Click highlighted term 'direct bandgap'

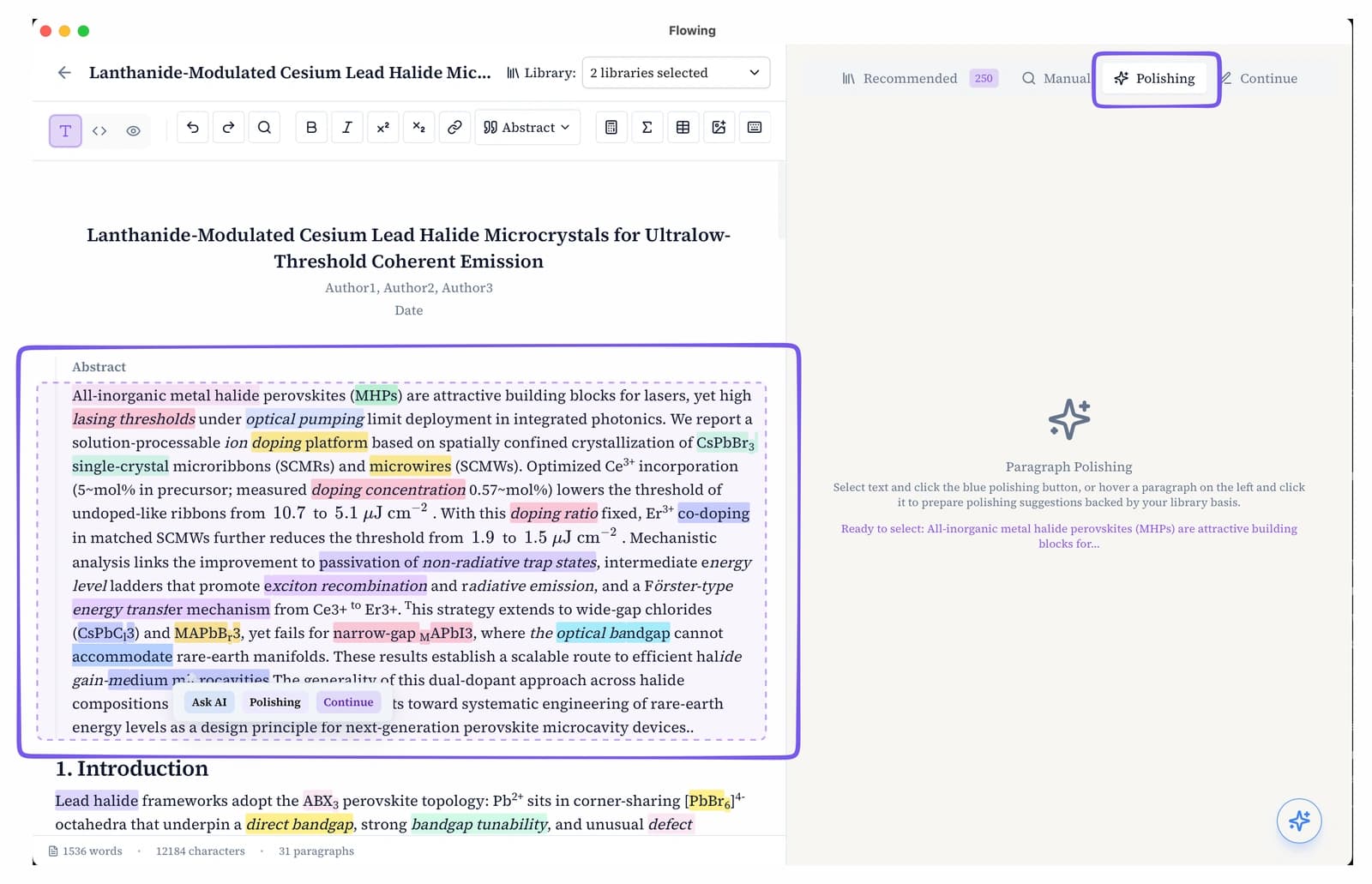(x=299, y=825)
